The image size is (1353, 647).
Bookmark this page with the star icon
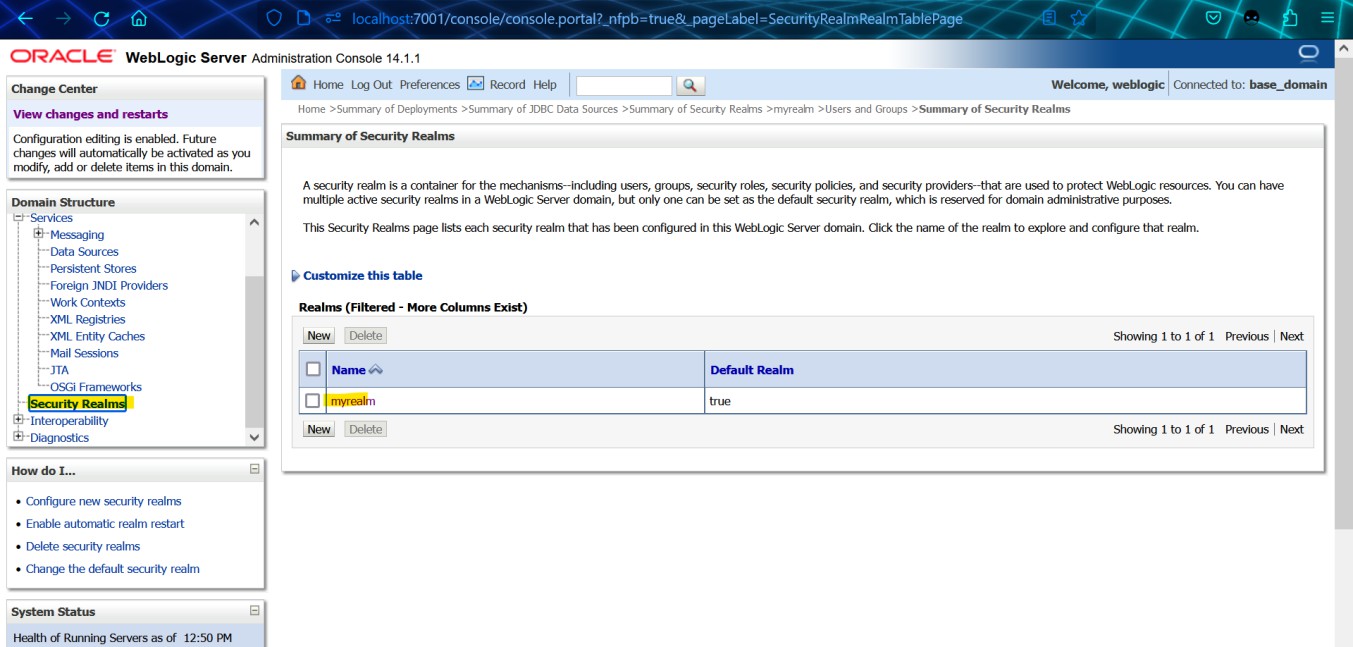pyautogui.click(x=1078, y=18)
